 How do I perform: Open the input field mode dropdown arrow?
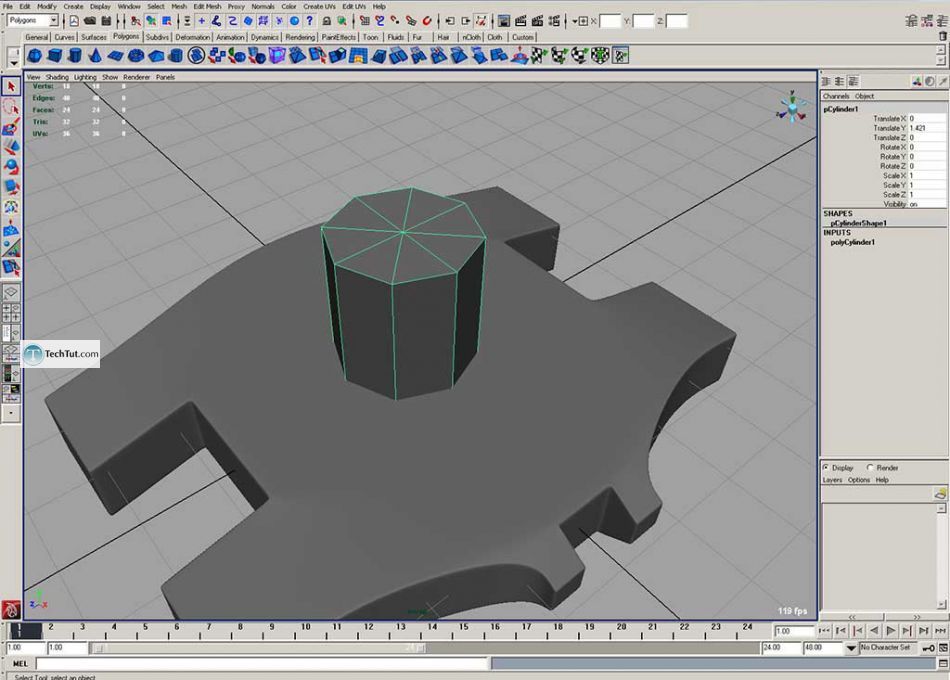(576, 21)
